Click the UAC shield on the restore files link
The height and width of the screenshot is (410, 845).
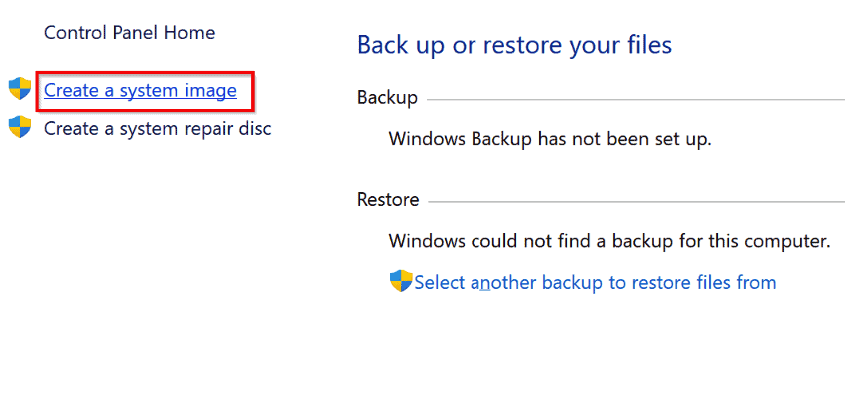click(401, 281)
